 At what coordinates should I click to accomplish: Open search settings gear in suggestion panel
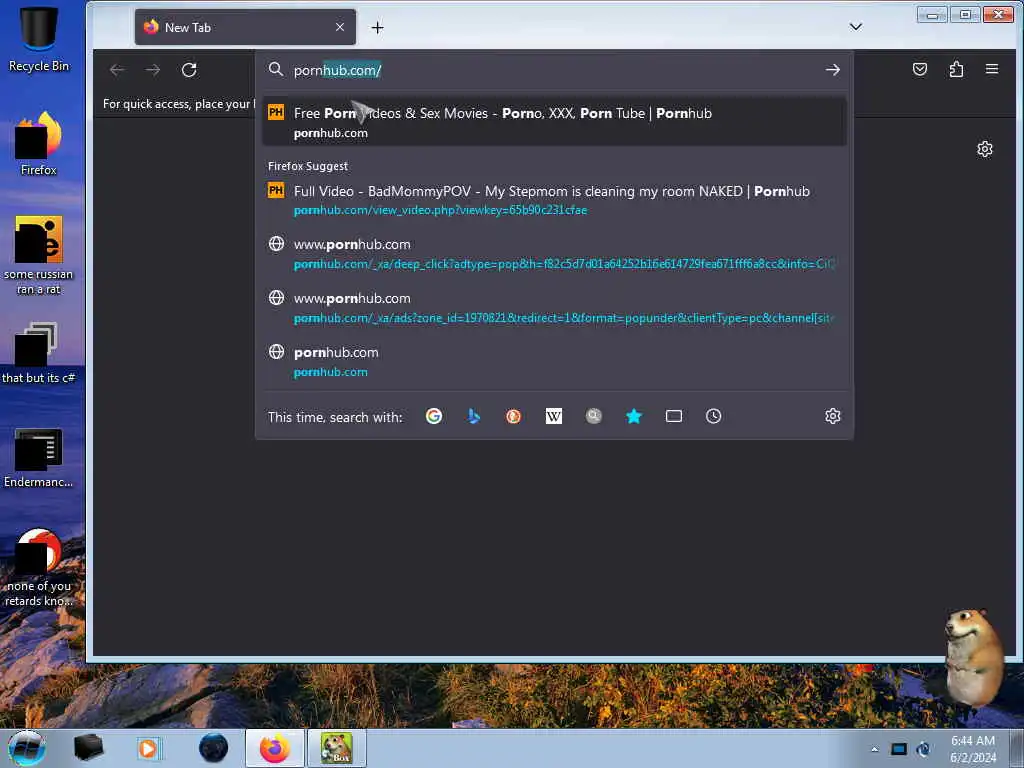(x=833, y=416)
